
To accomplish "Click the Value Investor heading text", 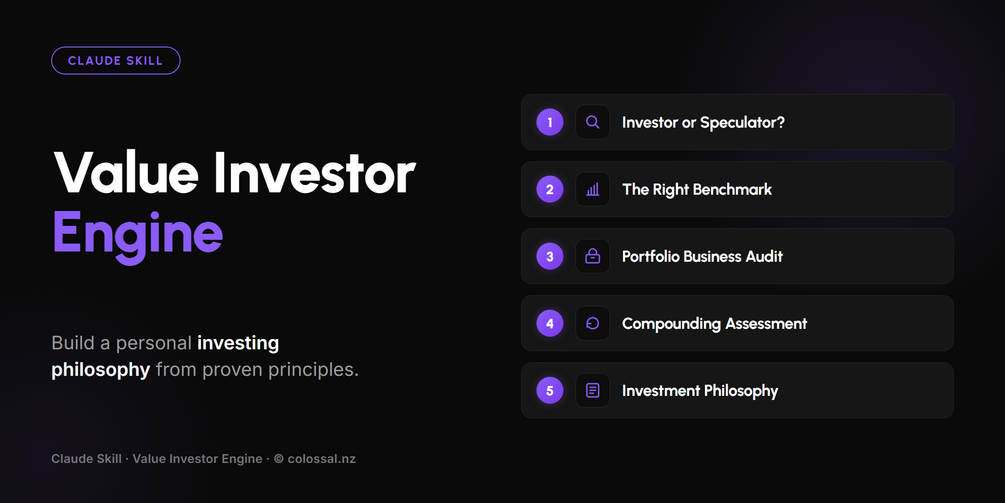I will coord(235,173).
